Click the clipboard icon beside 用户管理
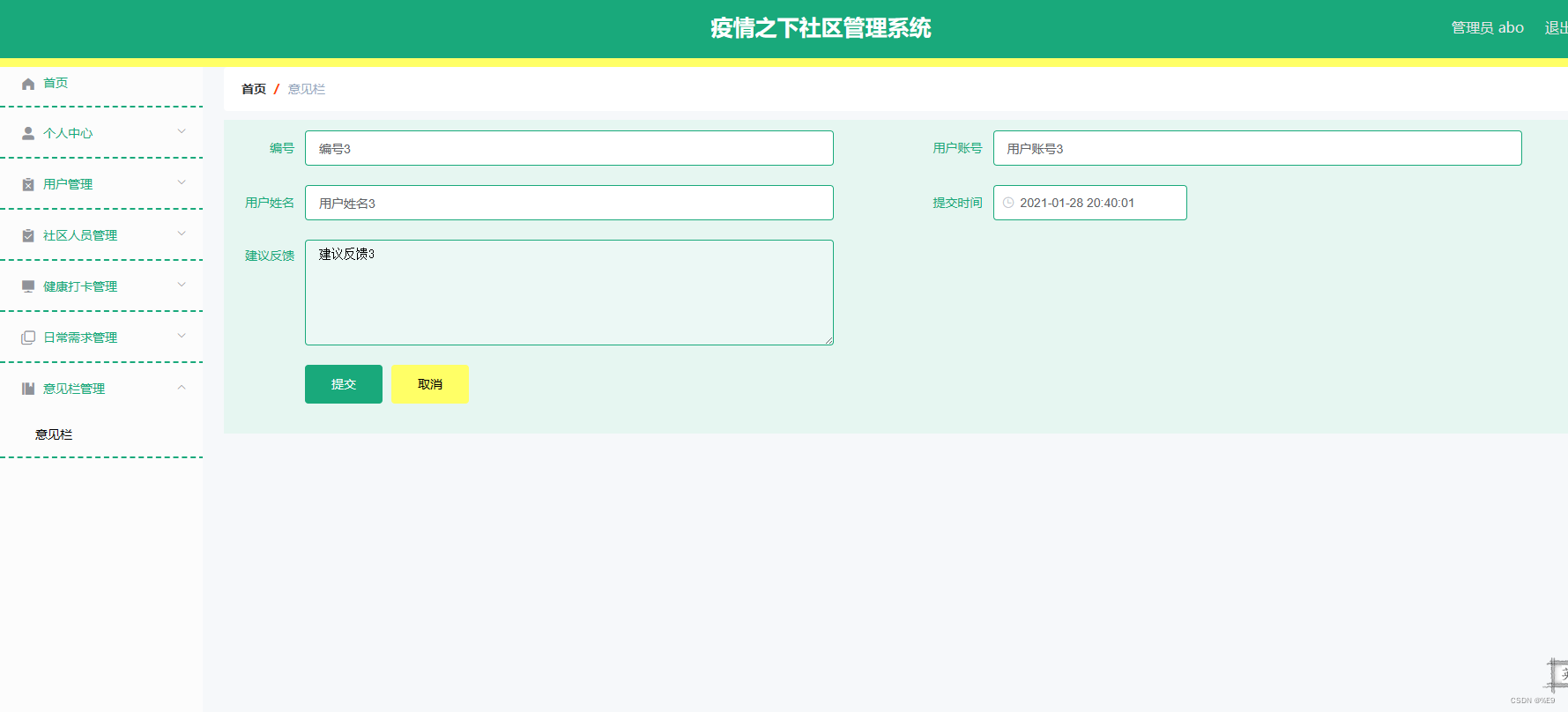This screenshot has height=712, width=1568. 28,184
